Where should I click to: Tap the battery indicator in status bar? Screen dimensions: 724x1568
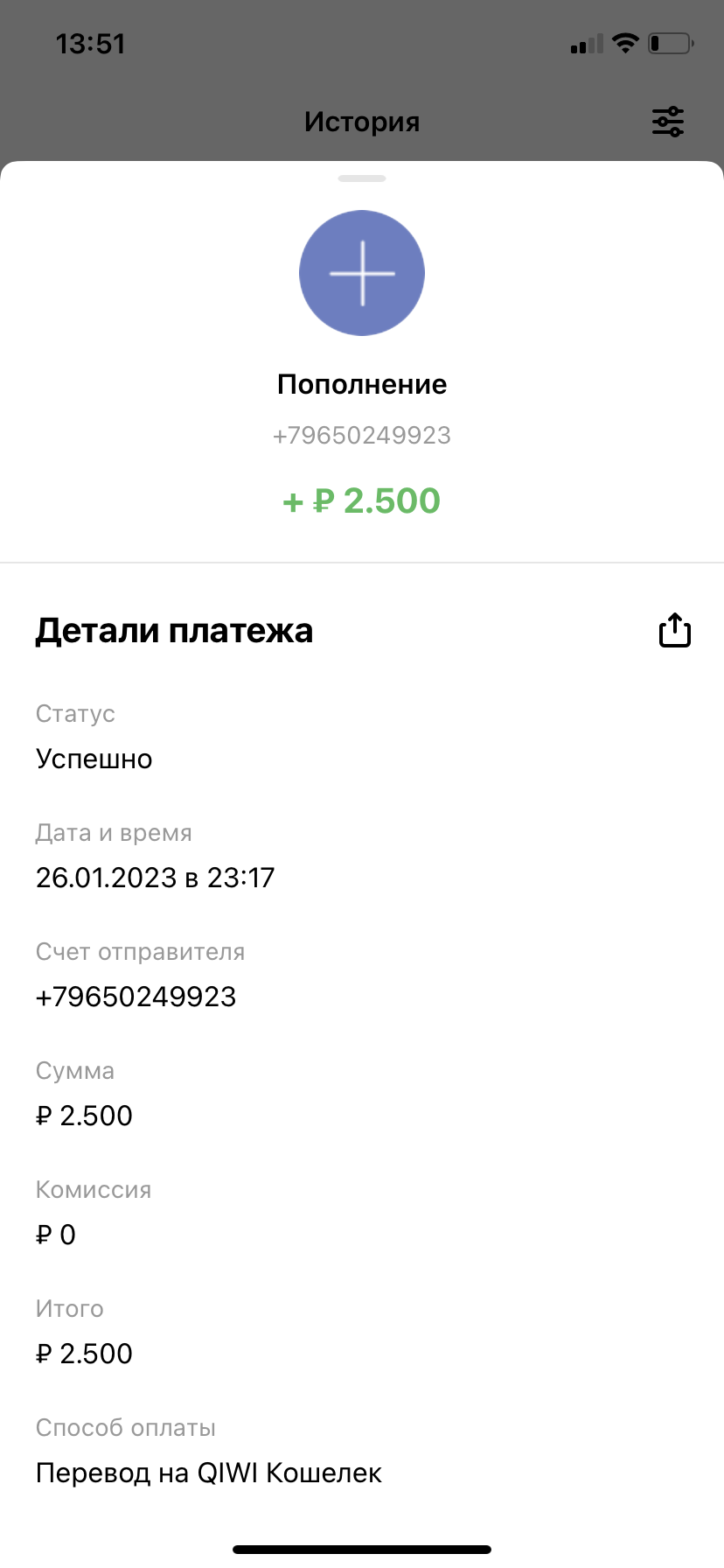(670, 43)
